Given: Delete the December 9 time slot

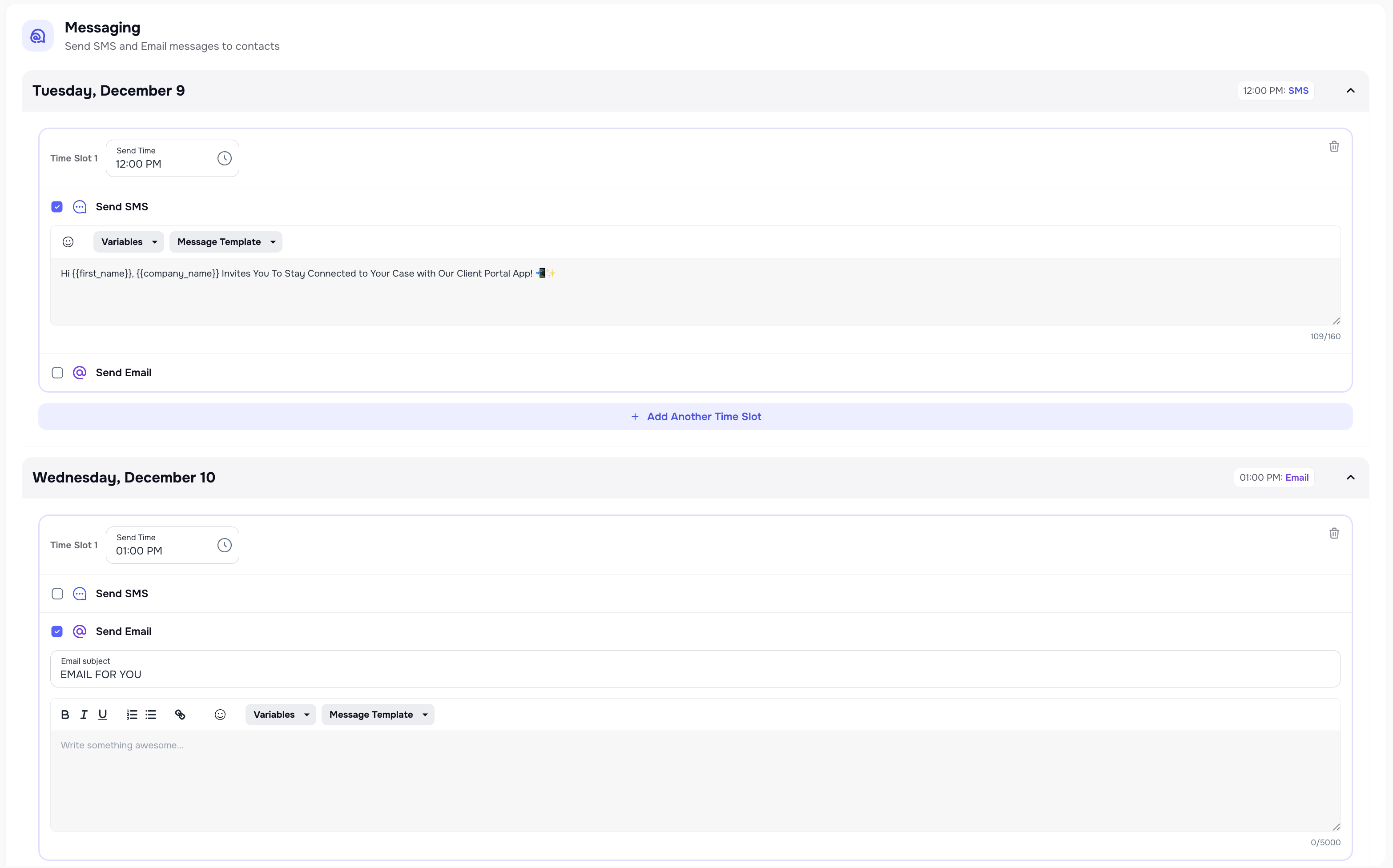Looking at the screenshot, I should [1334, 146].
